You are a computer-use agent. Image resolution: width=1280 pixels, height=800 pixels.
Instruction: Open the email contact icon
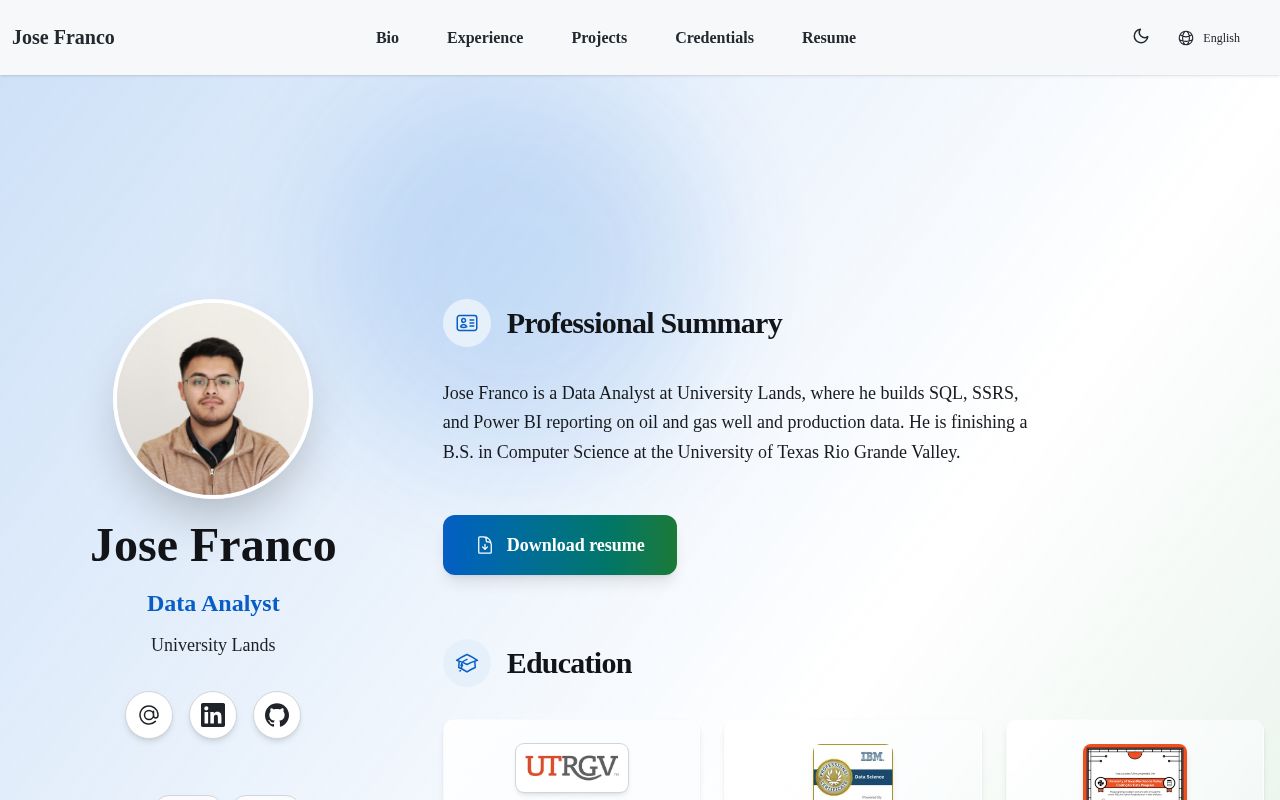[x=149, y=715]
